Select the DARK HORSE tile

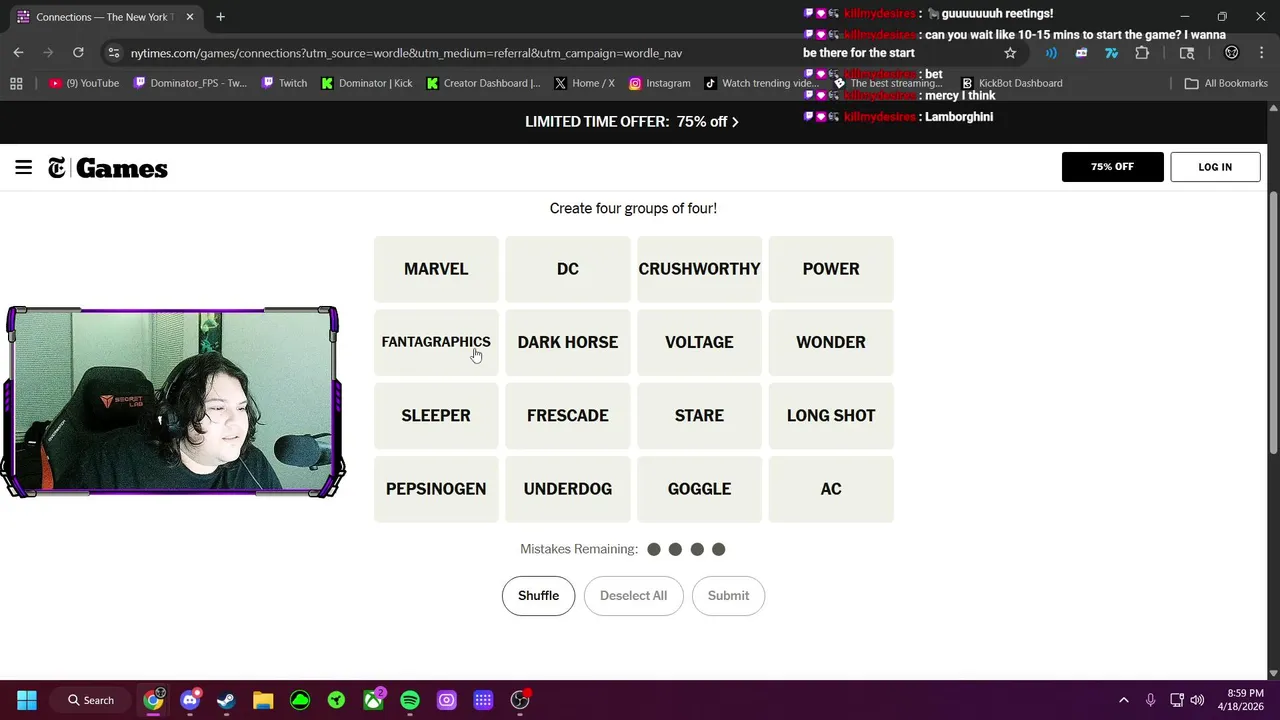click(x=568, y=342)
